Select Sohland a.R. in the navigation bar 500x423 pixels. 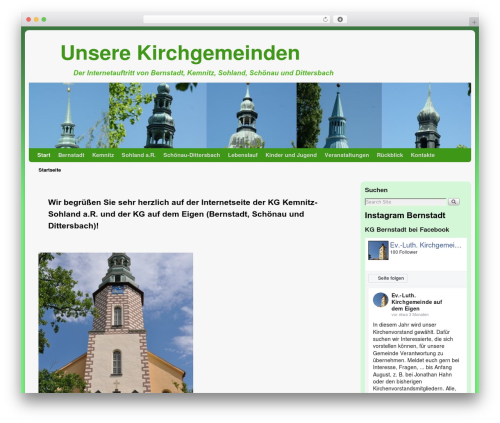pos(138,155)
